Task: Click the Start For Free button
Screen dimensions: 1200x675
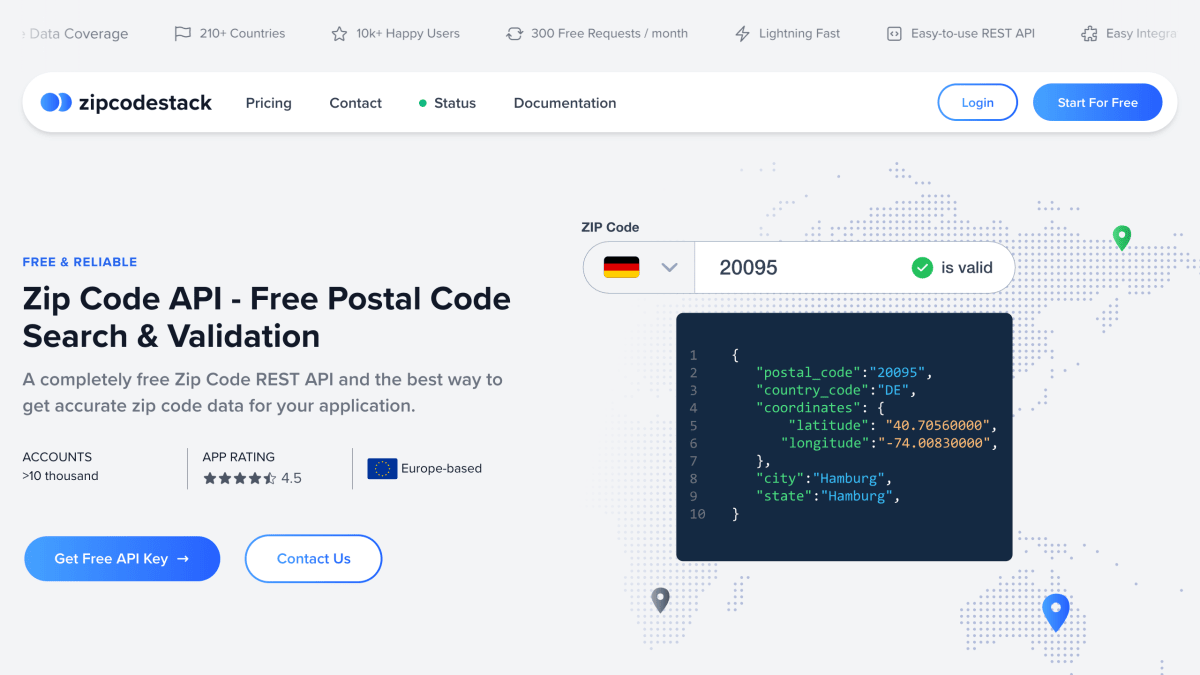Action: point(1098,102)
